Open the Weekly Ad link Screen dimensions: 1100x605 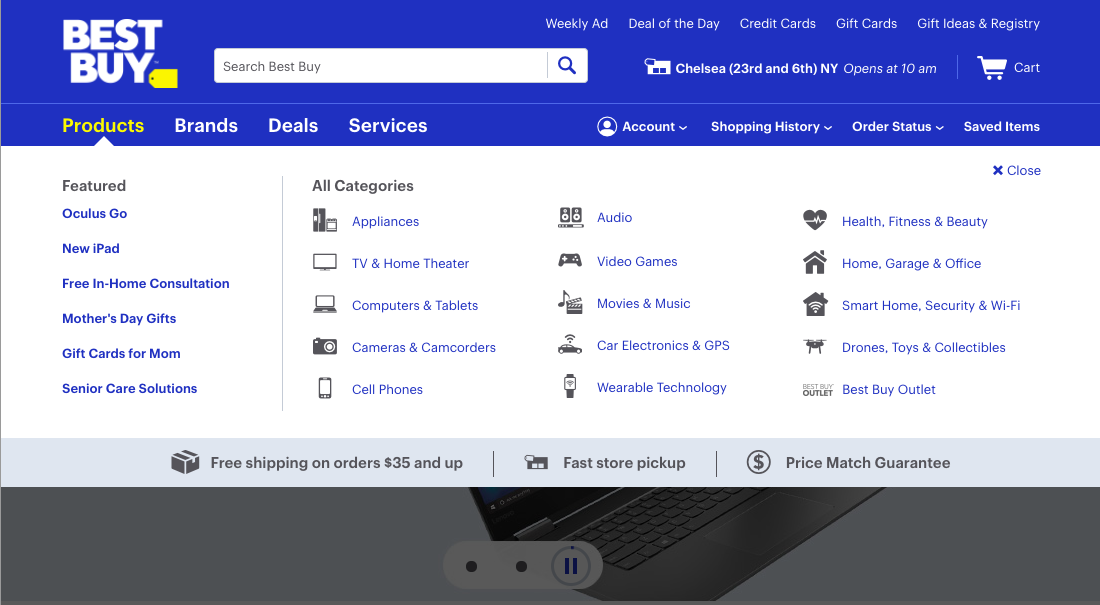click(577, 23)
